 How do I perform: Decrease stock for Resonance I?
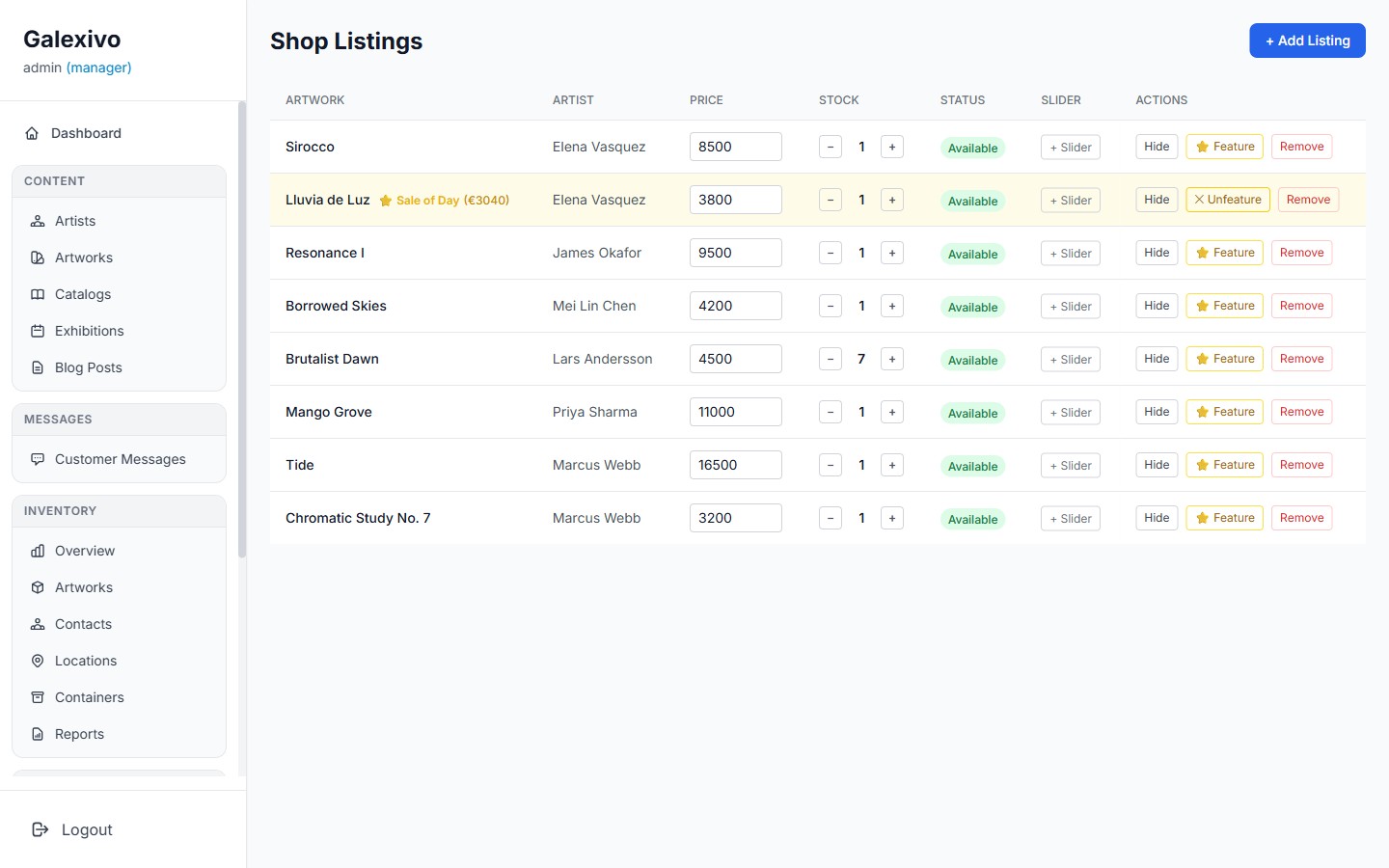(x=830, y=253)
